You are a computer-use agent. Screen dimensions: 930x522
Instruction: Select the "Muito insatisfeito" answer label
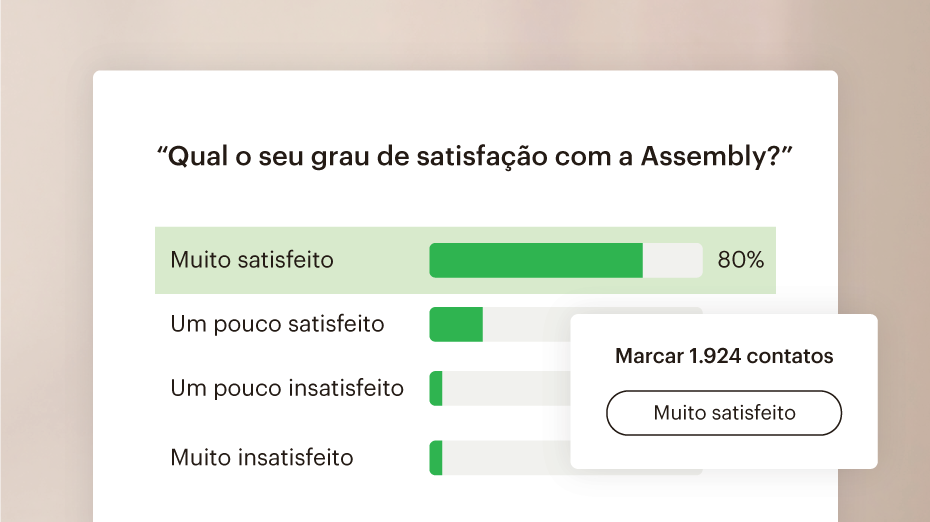click(x=262, y=458)
